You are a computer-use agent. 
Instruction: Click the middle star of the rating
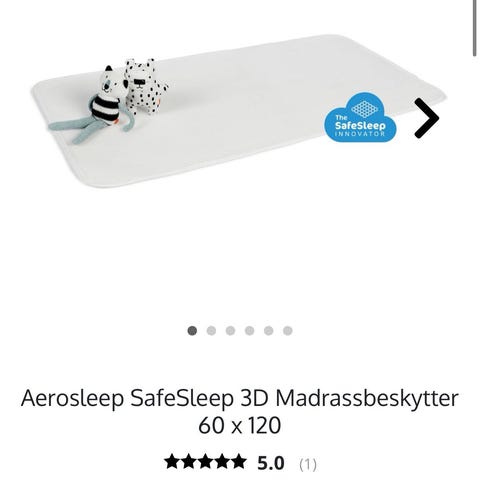(x=205, y=462)
